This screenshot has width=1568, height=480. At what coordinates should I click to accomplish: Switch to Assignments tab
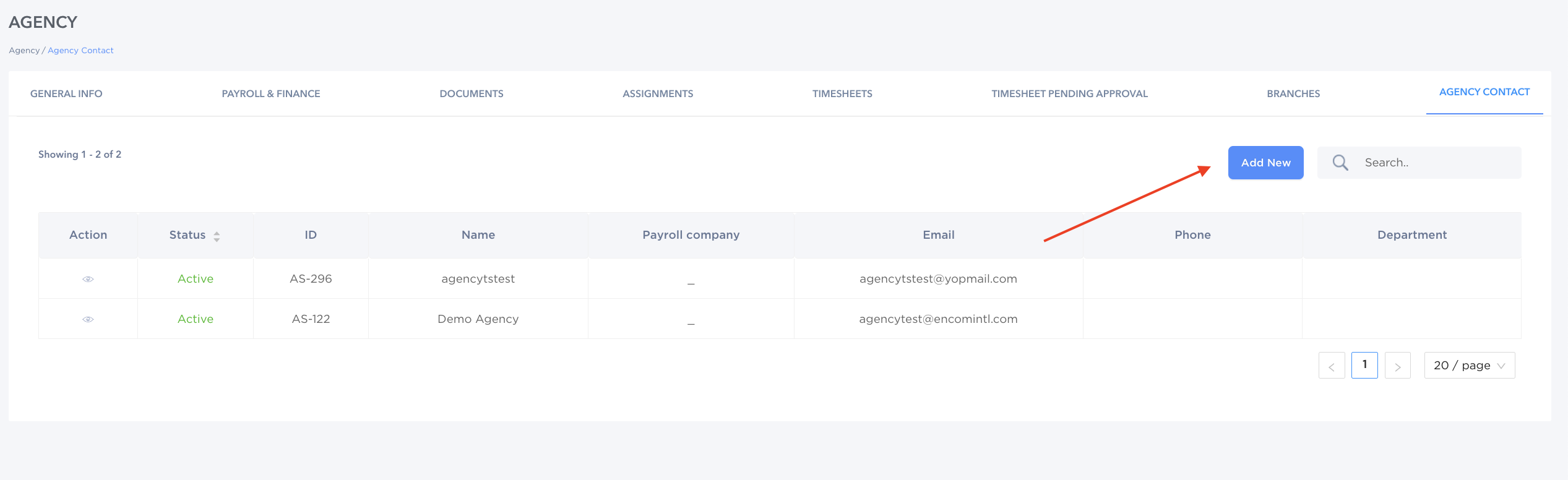point(658,93)
